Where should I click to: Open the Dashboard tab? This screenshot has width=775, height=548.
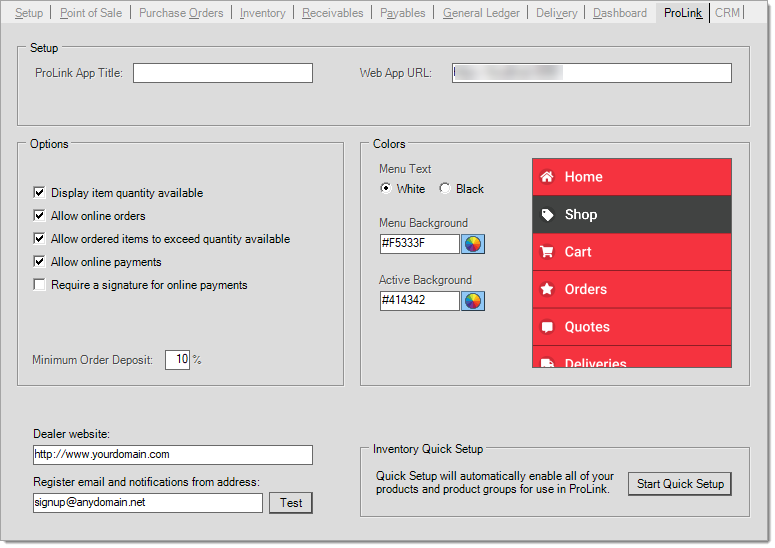click(x=620, y=13)
